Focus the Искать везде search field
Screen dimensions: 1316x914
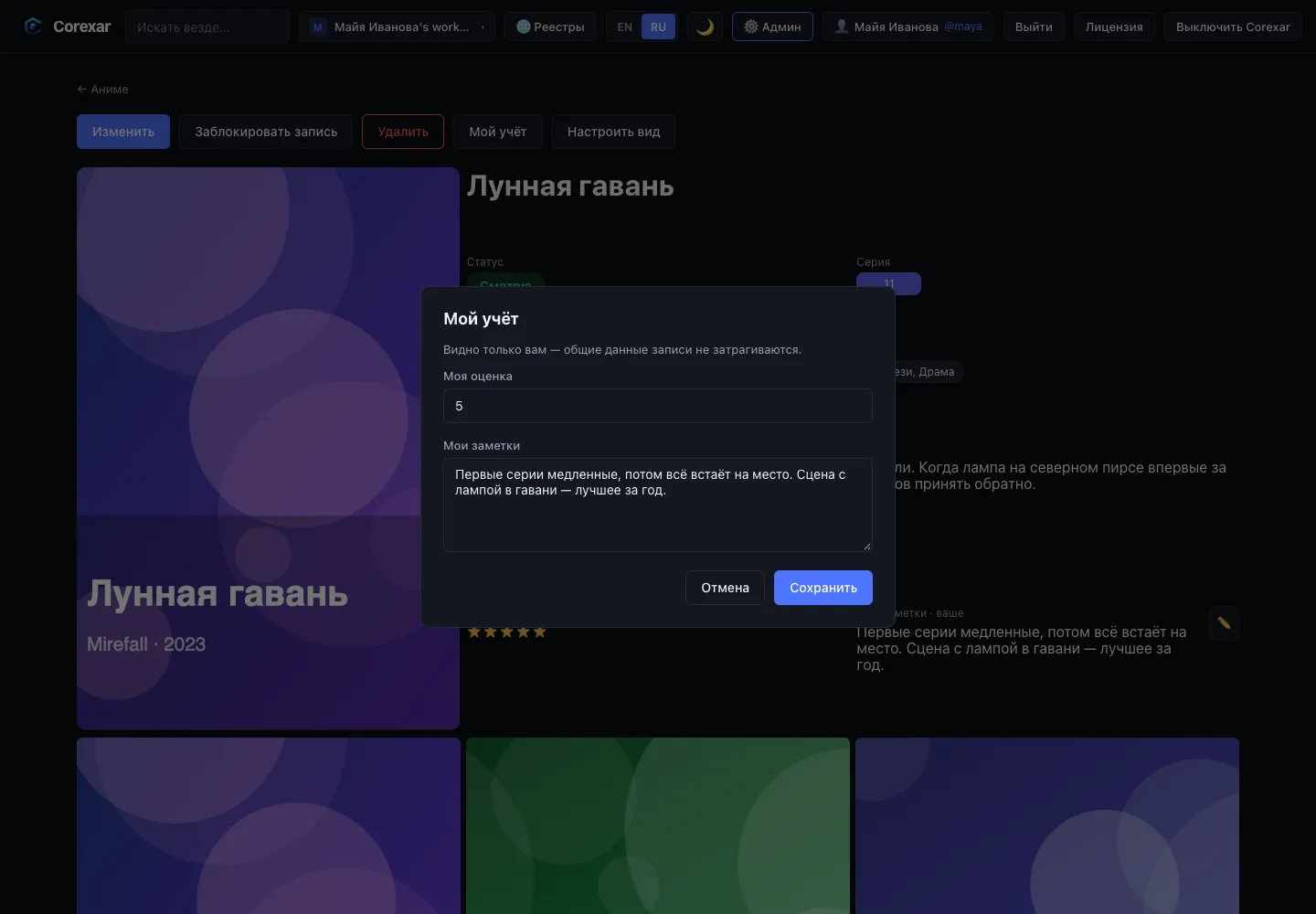click(x=207, y=27)
